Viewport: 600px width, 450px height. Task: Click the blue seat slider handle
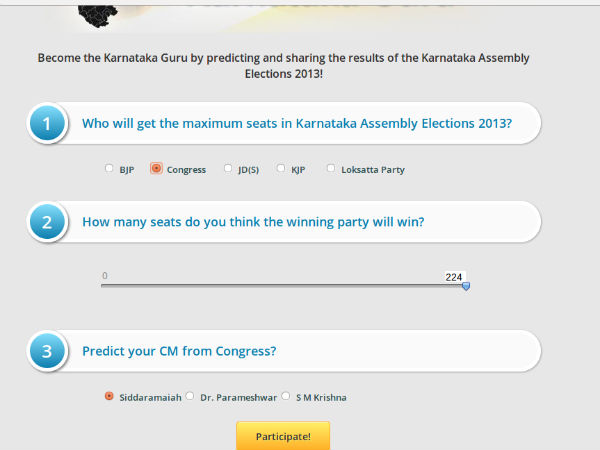465,287
